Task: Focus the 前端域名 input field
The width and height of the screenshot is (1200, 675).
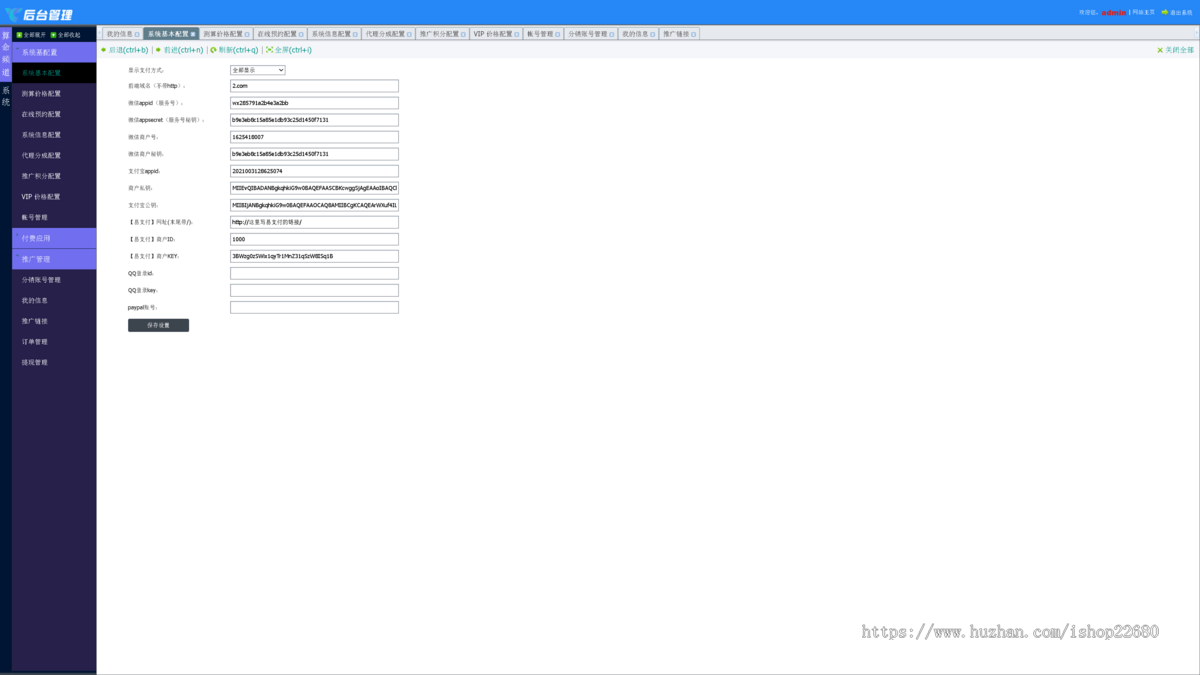Action: coord(314,86)
